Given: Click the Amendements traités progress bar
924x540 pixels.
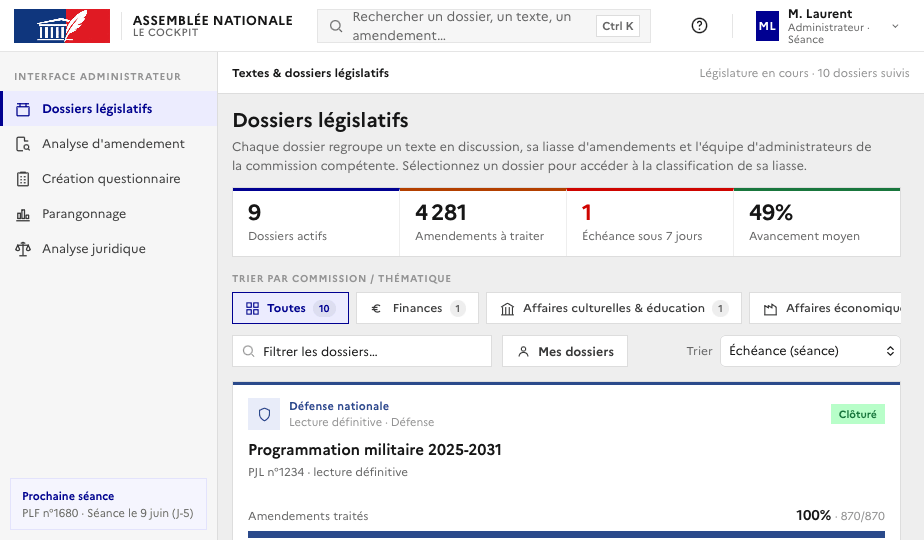Looking at the screenshot, I should (x=566, y=535).
